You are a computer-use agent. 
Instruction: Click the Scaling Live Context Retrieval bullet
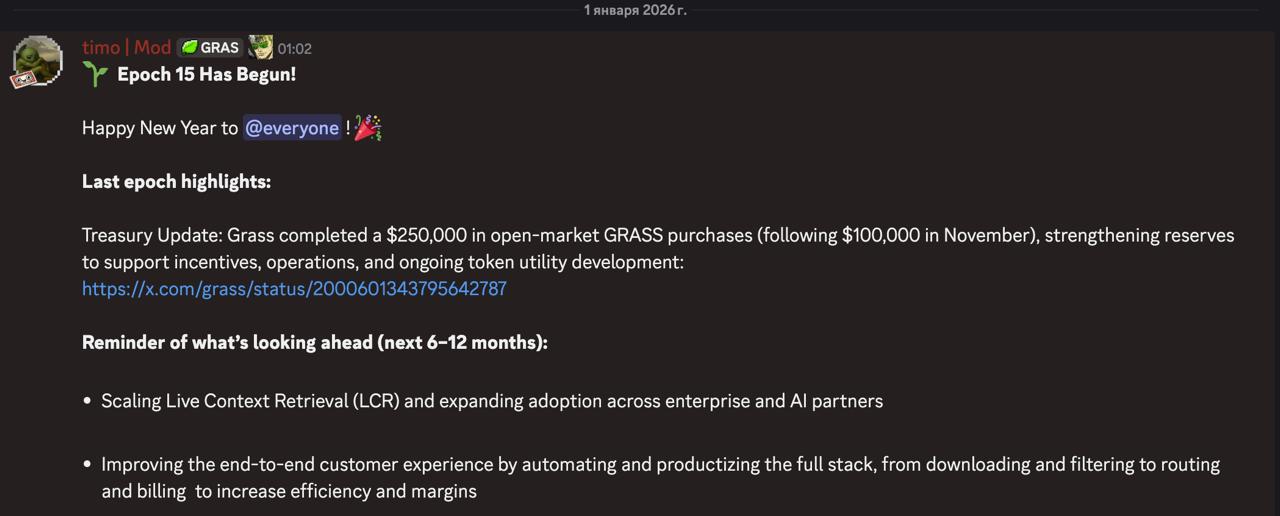click(492, 401)
